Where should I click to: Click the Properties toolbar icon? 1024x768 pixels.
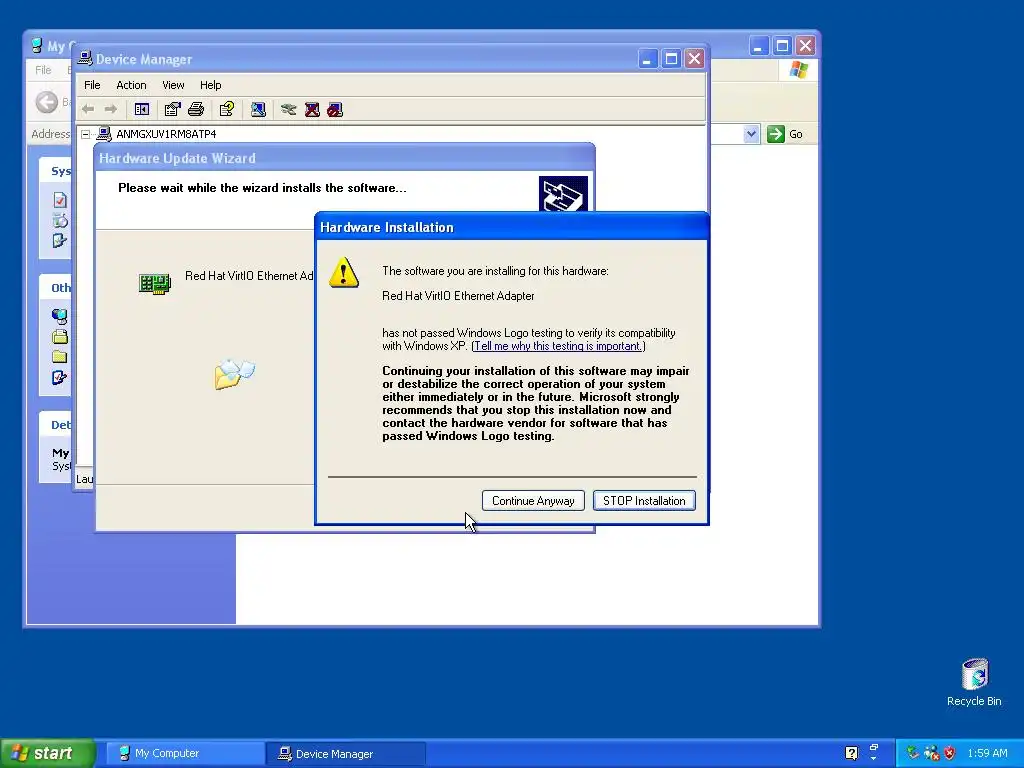[172, 109]
